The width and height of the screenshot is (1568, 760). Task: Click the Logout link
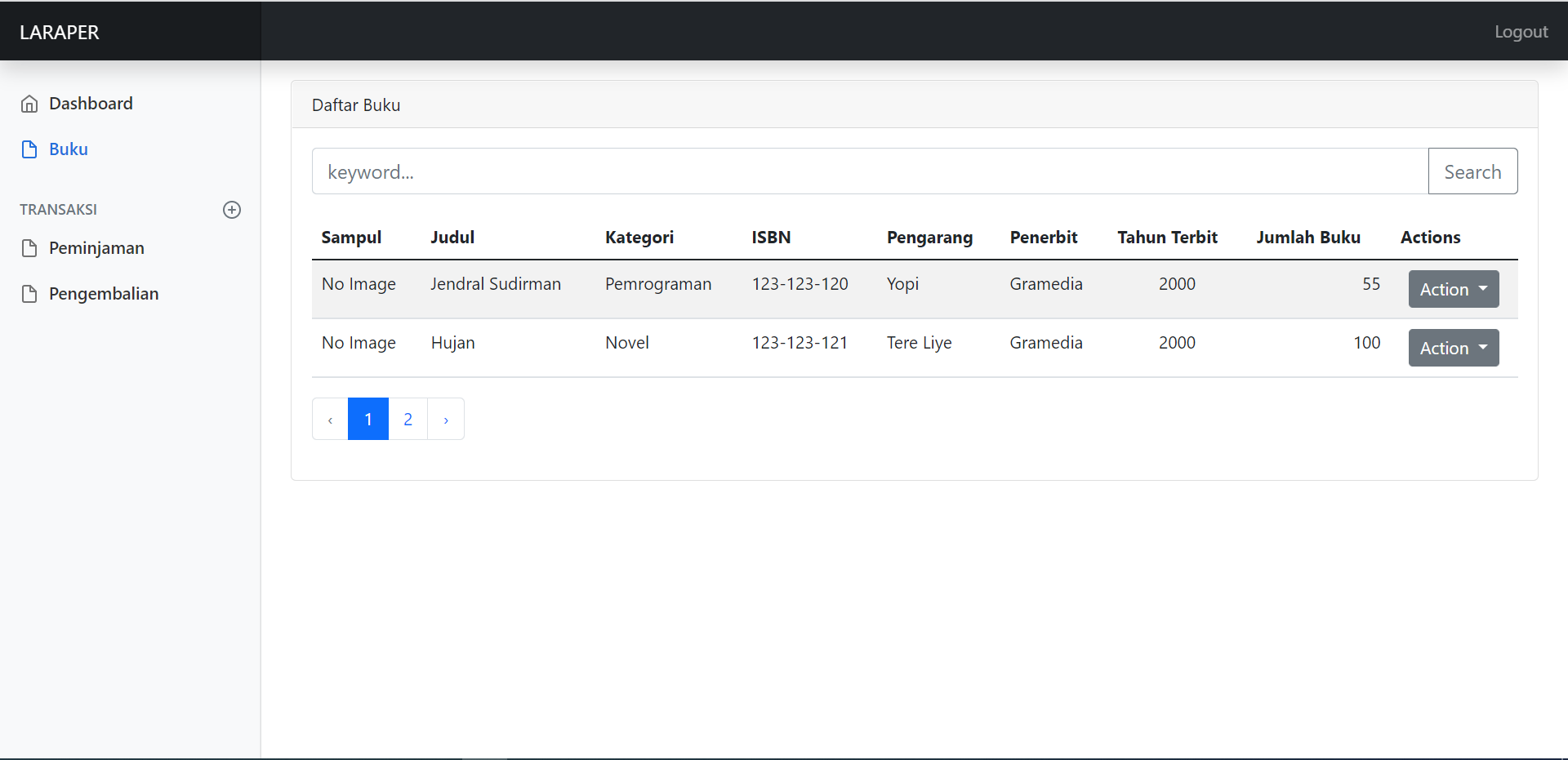point(1521,32)
